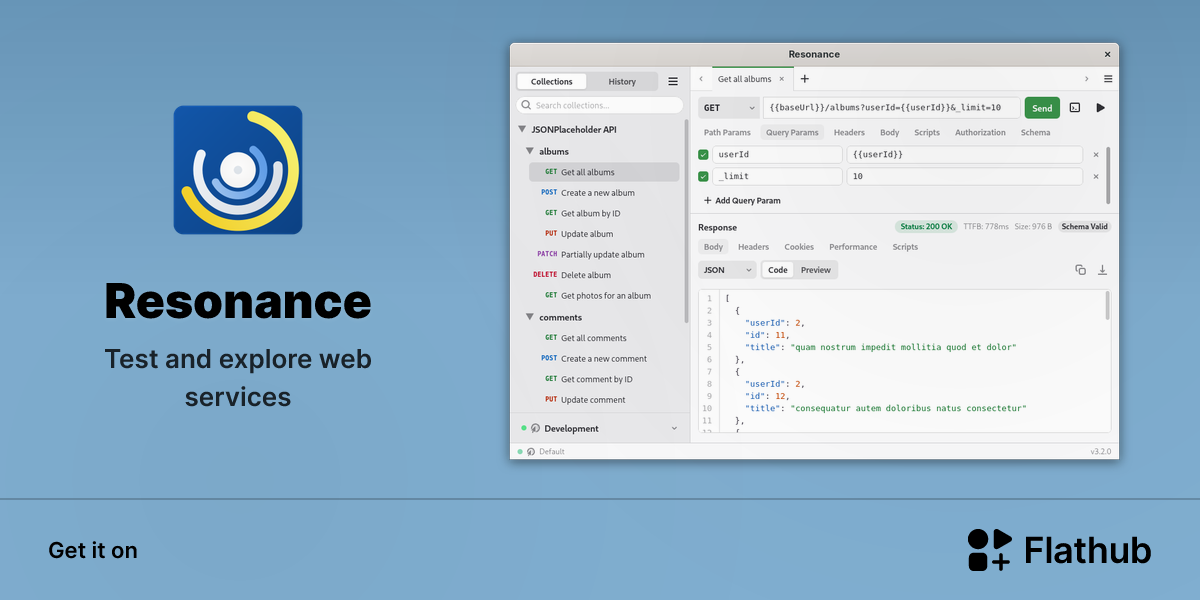Toggle the _limit param checkbox
This screenshot has height=600, width=1200.
click(x=703, y=177)
